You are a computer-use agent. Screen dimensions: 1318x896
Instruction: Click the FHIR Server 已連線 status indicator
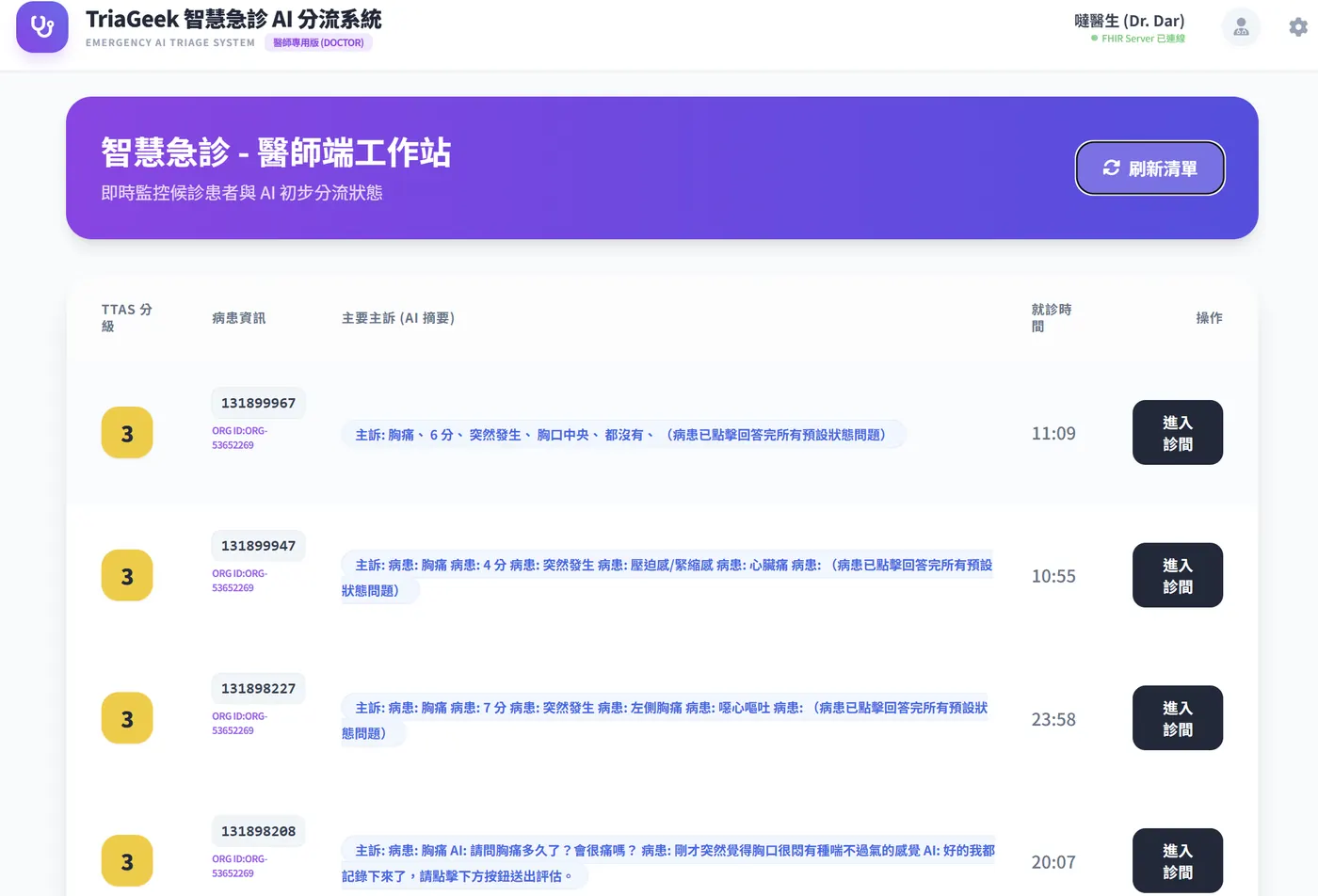point(1138,39)
